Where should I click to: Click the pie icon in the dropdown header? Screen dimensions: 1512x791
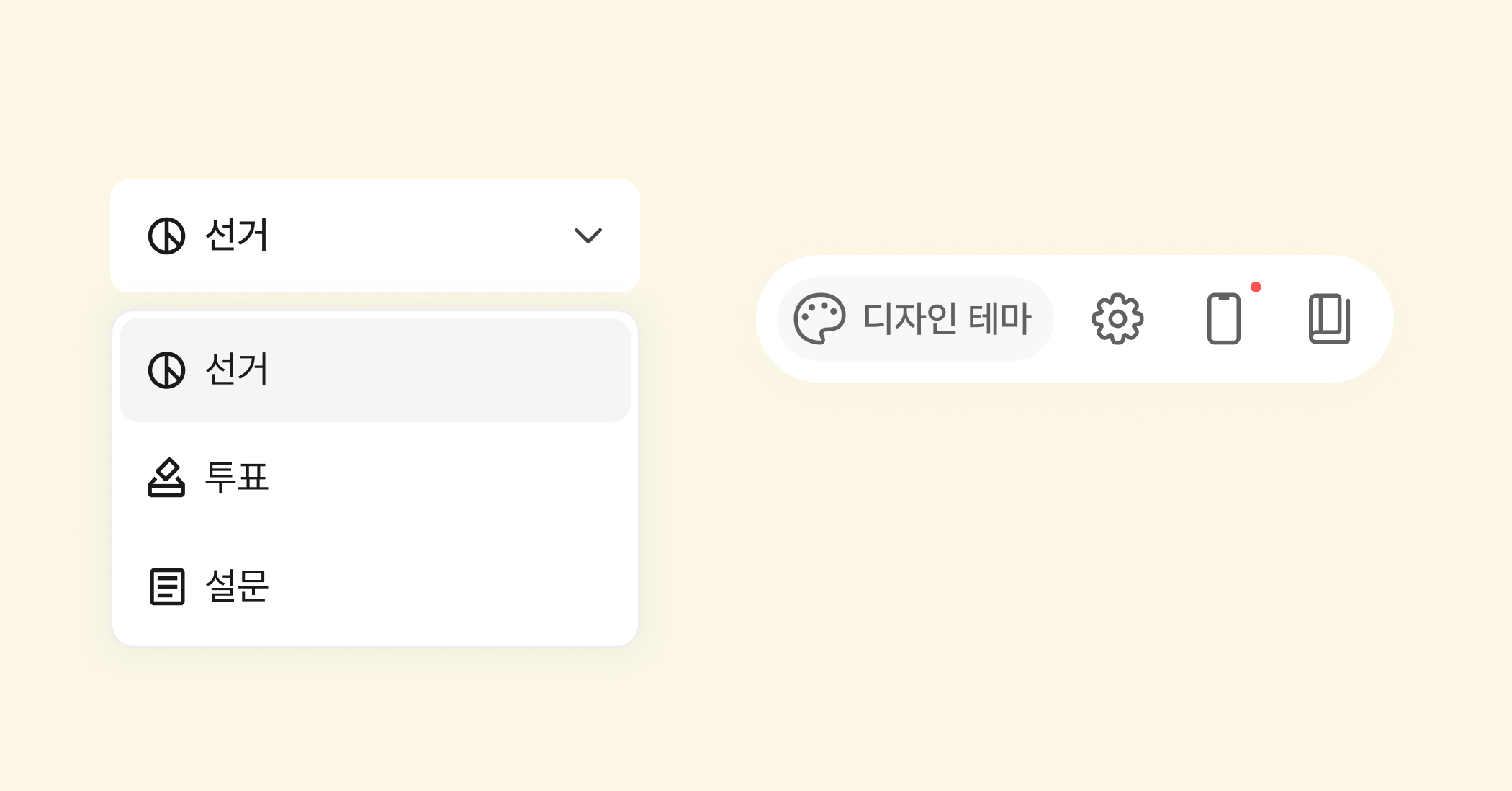[x=166, y=236]
